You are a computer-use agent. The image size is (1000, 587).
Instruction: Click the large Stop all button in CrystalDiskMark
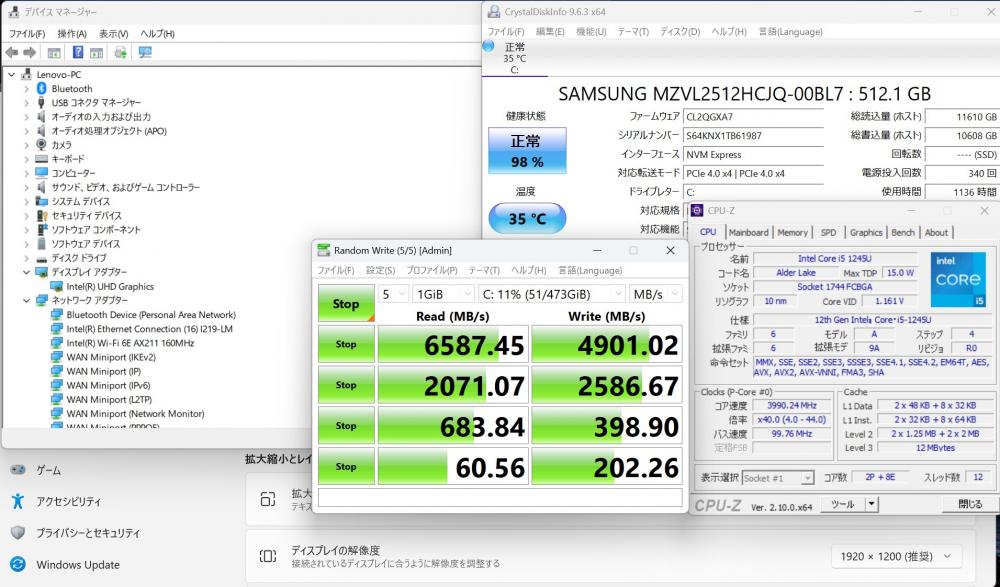click(x=346, y=304)
